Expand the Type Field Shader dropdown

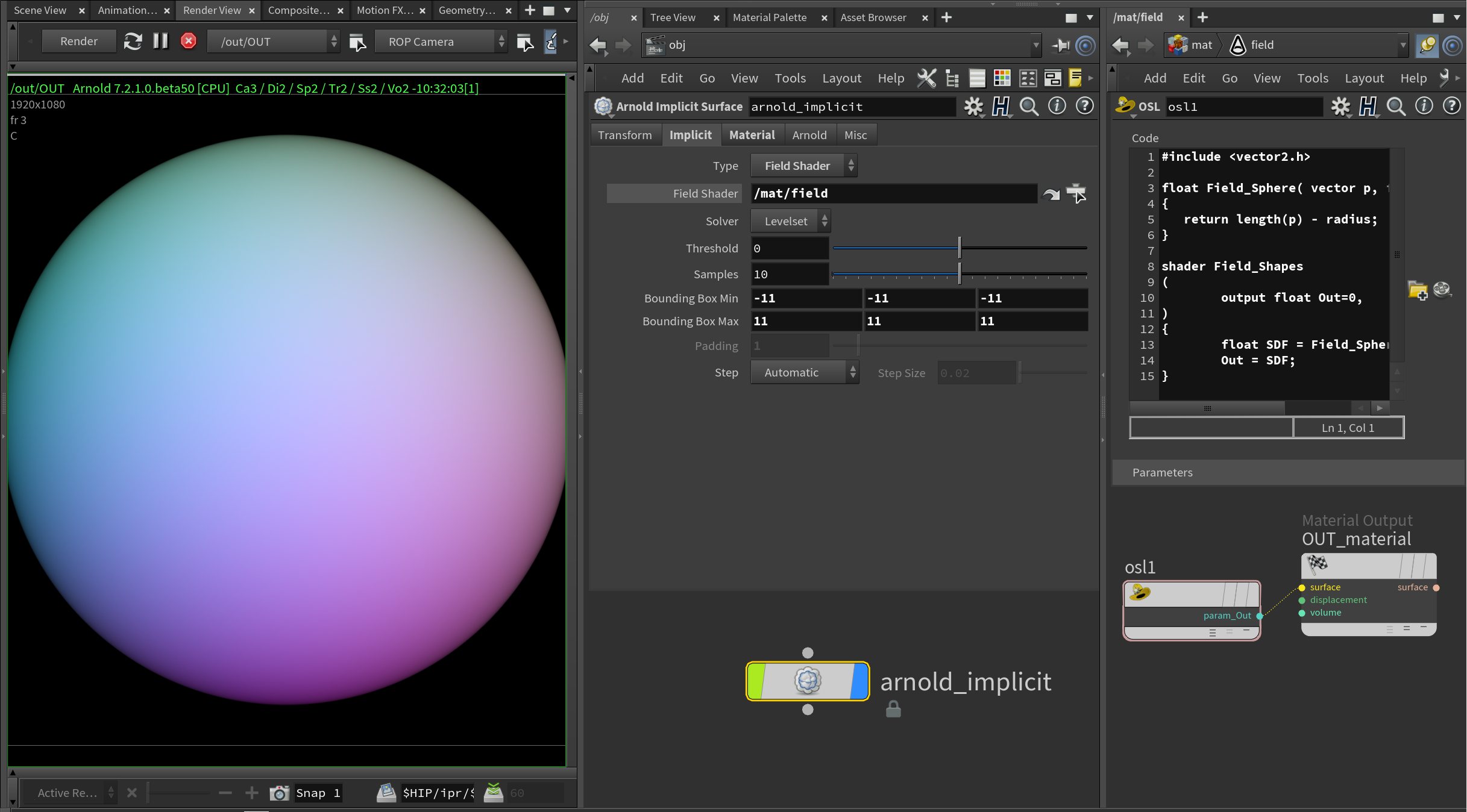(803, 166)
